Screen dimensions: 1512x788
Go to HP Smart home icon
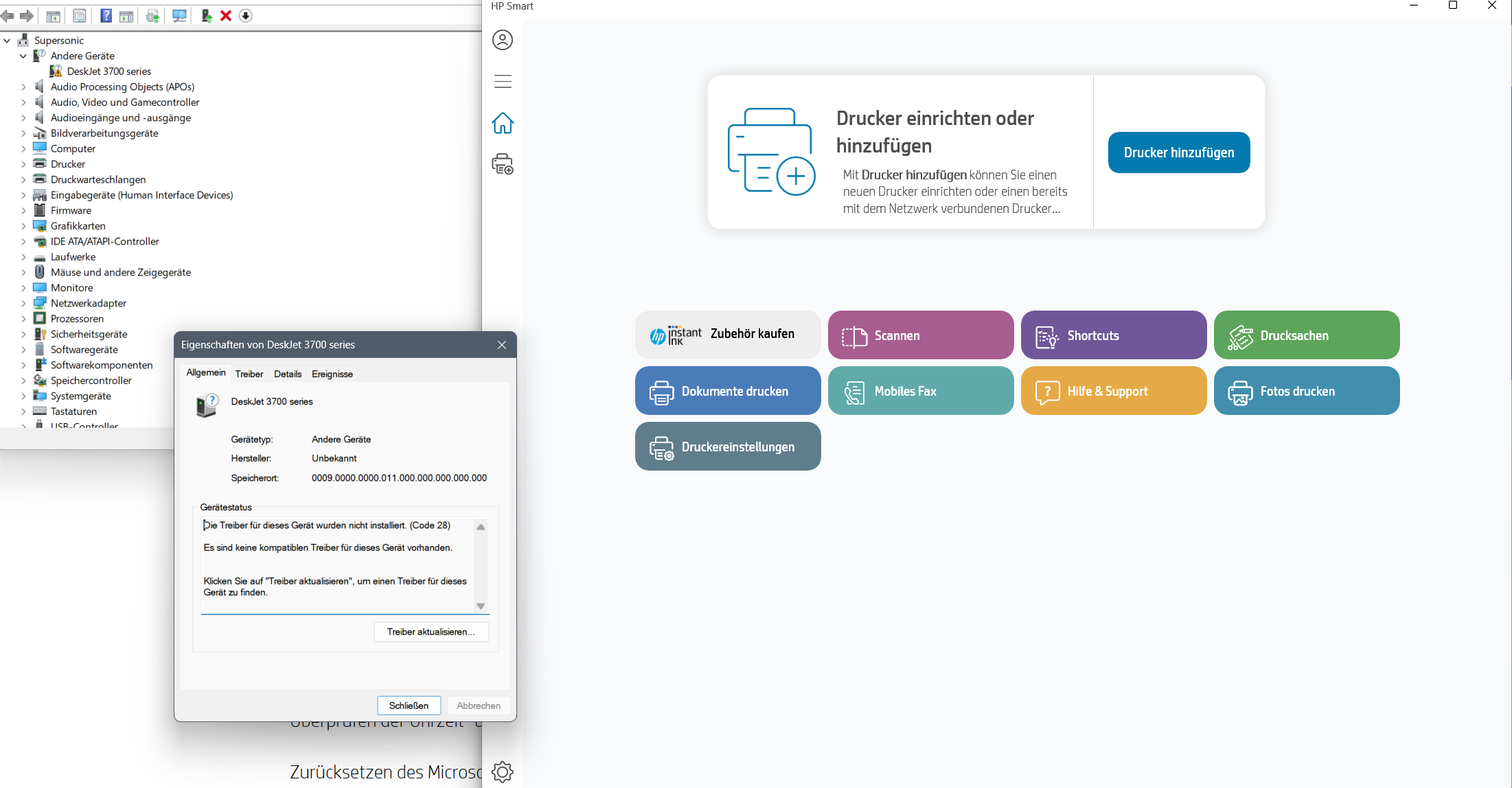(x=503, y=124)
